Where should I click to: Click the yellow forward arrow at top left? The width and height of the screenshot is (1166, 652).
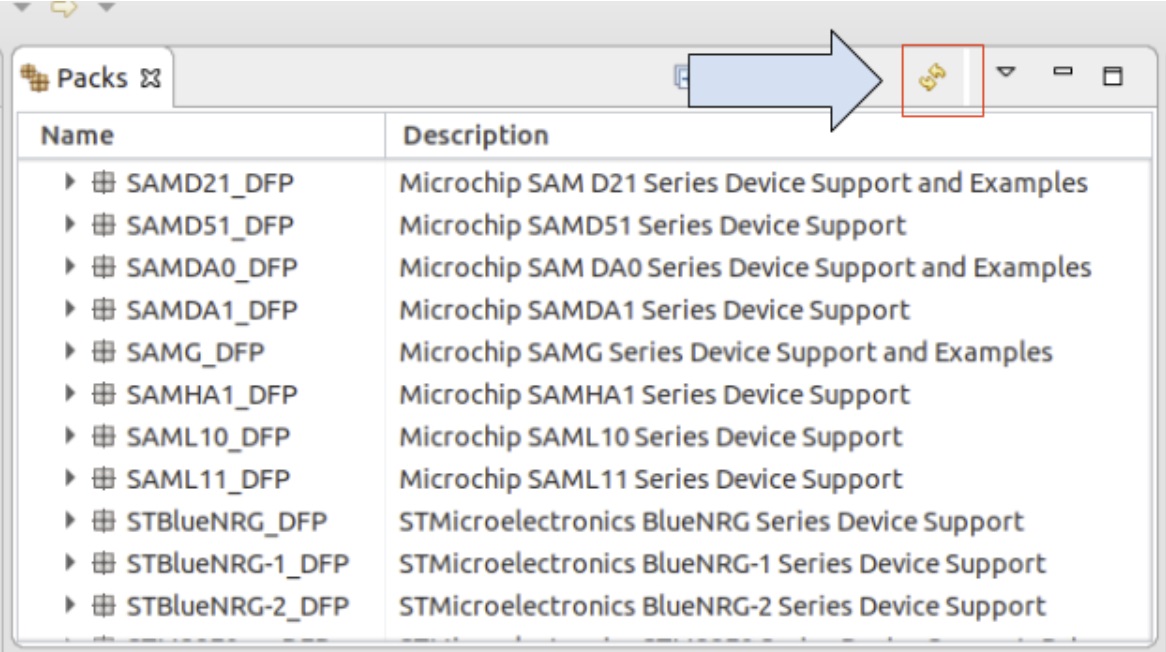click(x=65, y=8)
